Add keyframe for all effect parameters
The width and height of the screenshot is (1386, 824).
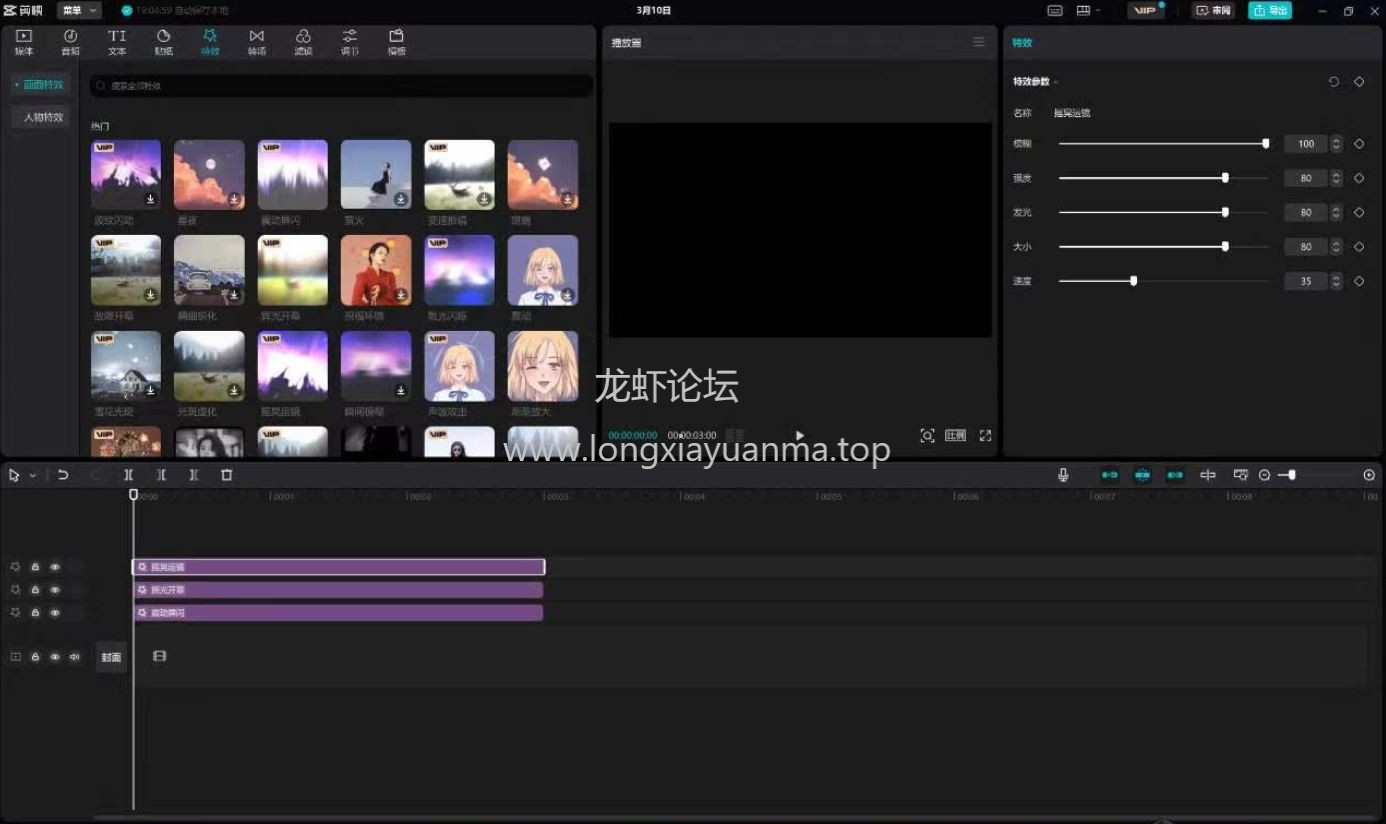1359,82
